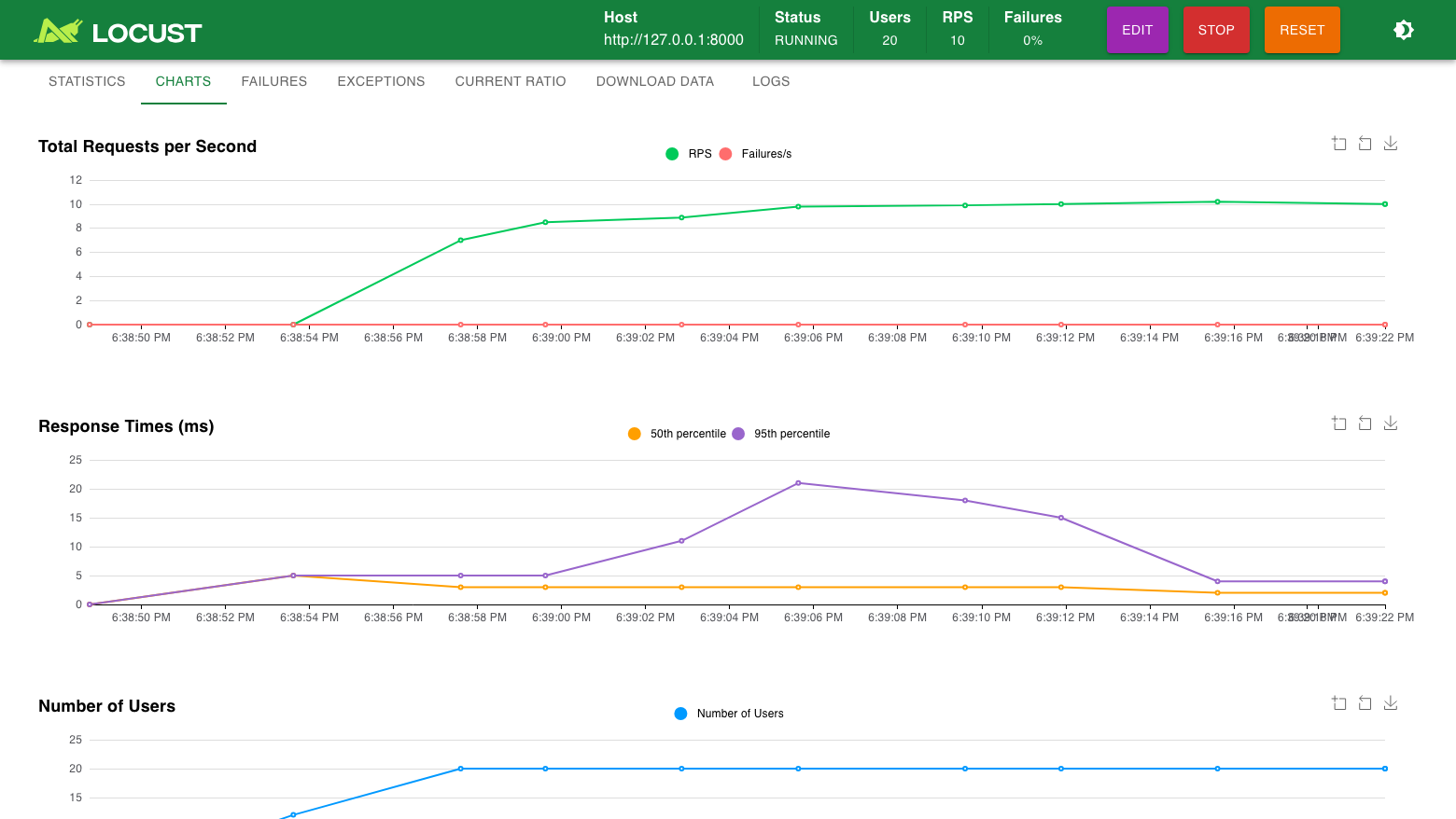Click the Locust logo icon
Image resolution: width=1456 pixels, height=819 pixels.
[58, 31]
